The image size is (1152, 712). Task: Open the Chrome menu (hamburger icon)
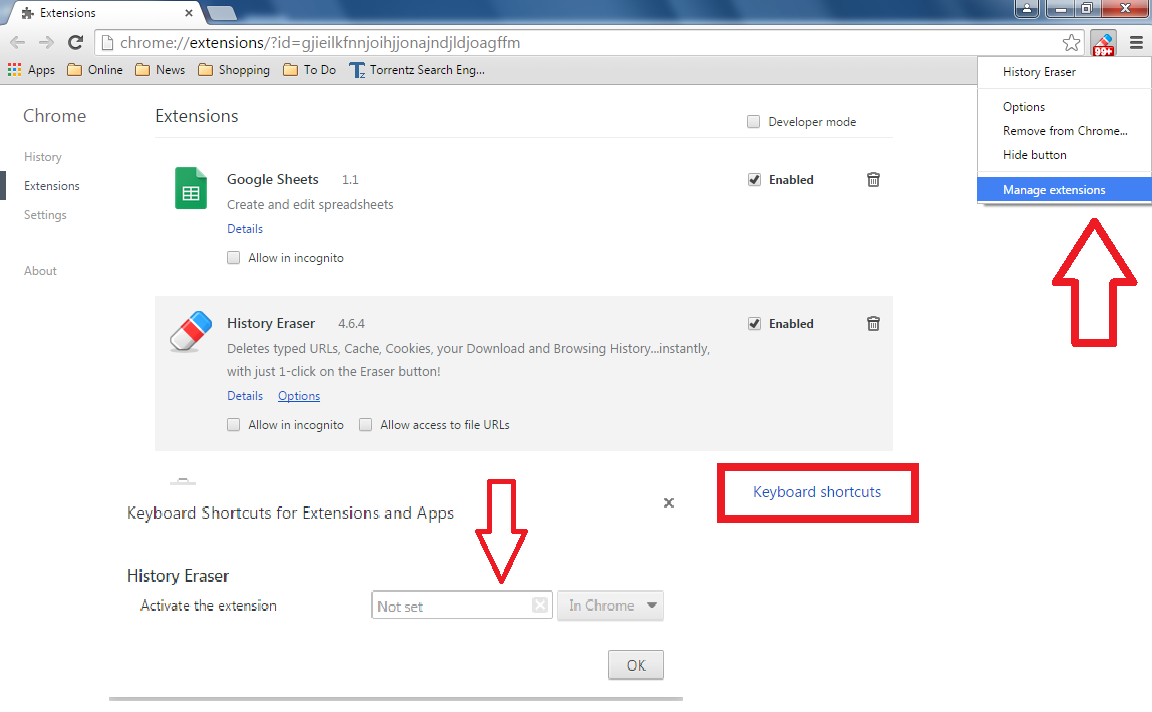click(x=1136, y=43)
